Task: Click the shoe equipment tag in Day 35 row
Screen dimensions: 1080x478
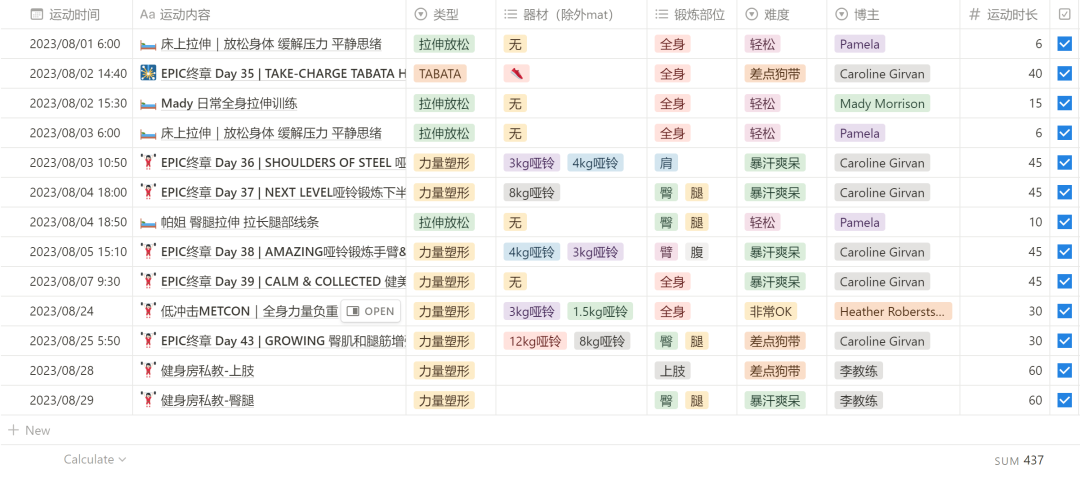Action: (516, 74)
